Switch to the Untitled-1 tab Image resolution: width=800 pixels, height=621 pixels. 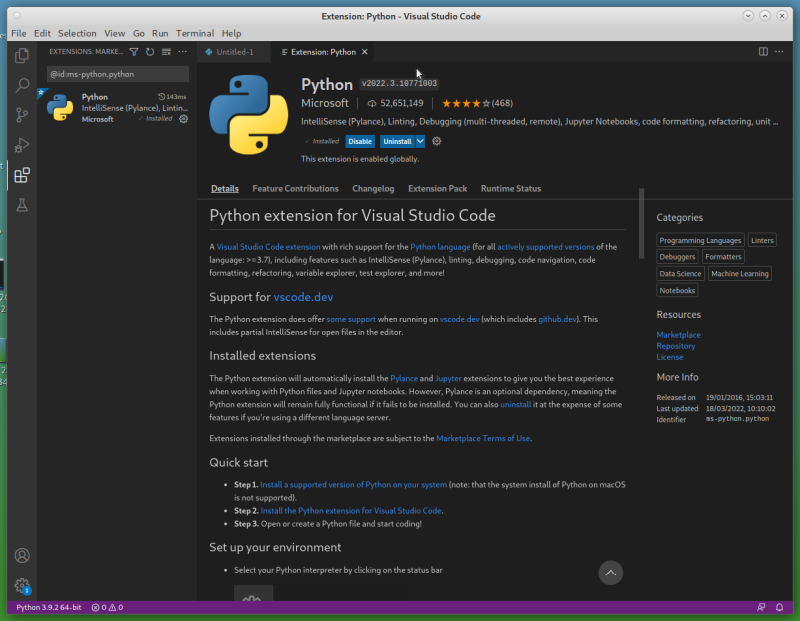(234, 52)
